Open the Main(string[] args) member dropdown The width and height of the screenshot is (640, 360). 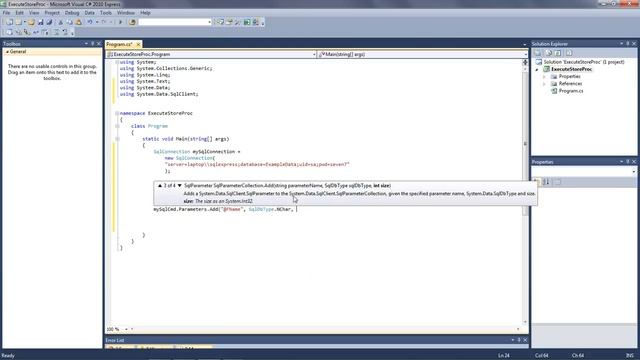tap(525, 54)
